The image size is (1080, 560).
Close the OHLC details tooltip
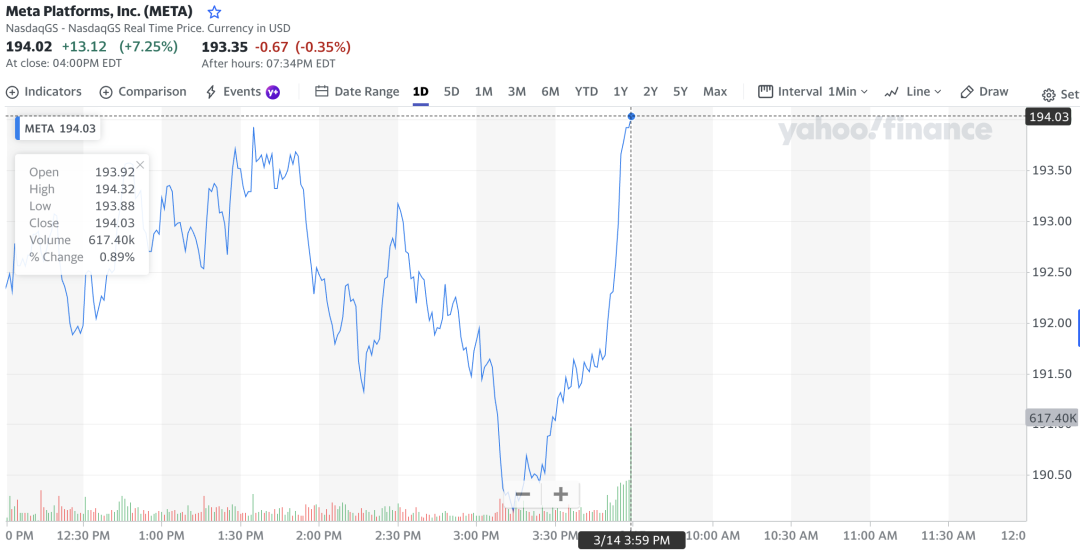[x=140, y=165]
